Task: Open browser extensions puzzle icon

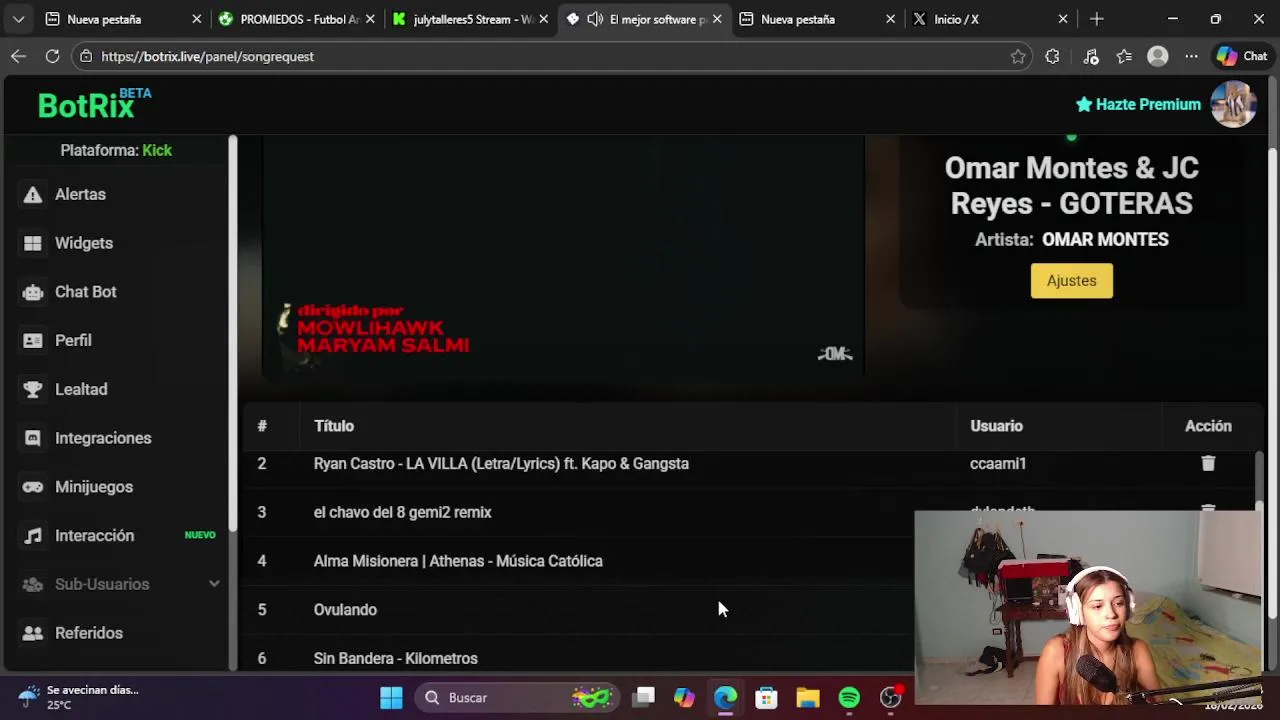Action: [x=1052, y=57]
